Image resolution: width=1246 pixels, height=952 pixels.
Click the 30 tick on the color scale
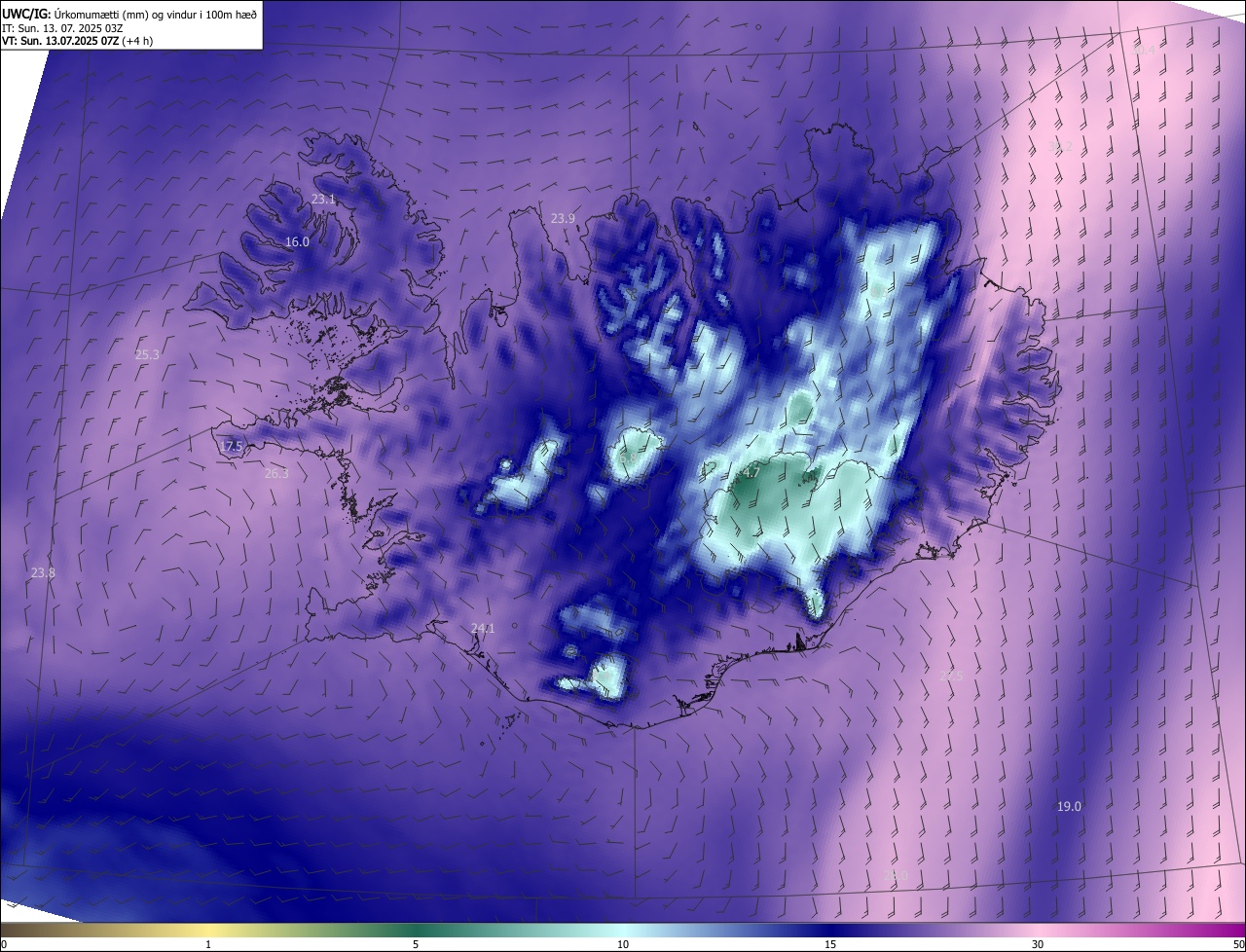tap(1038, 945)
